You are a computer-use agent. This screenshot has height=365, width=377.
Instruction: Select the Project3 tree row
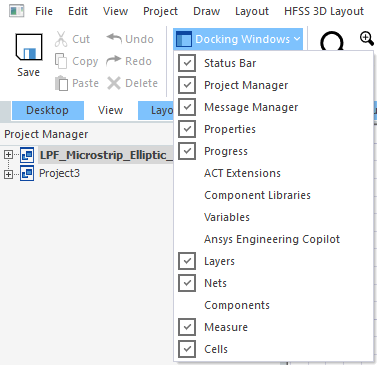[x=59, y=173]
